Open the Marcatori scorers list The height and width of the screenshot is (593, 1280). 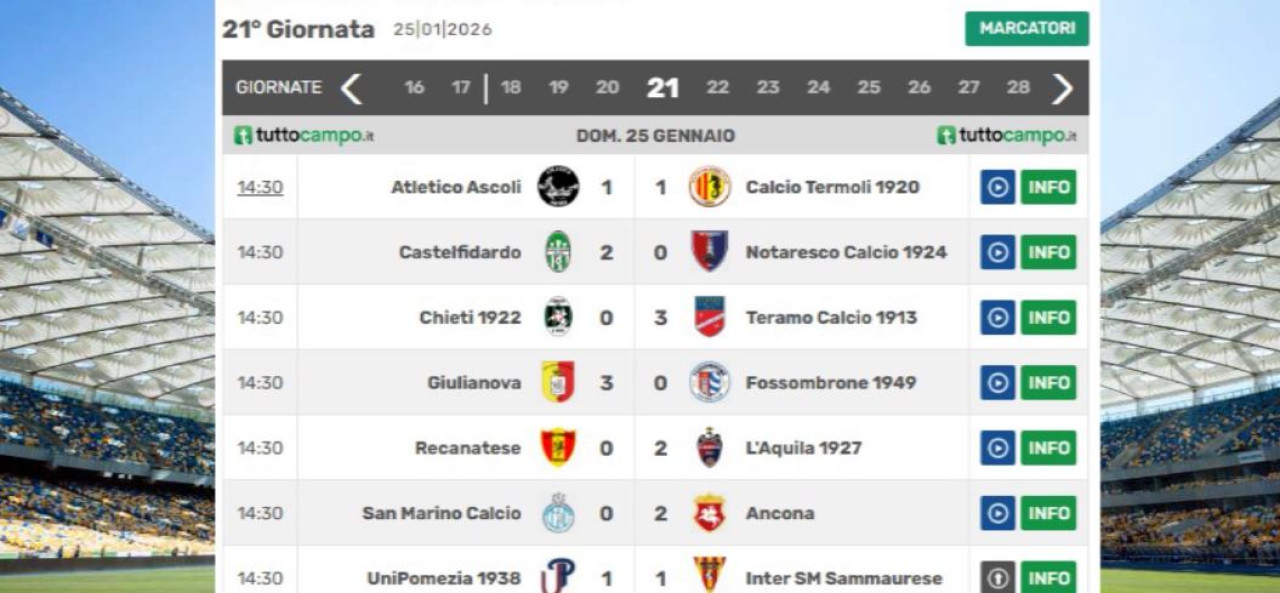pos(1026,29)
